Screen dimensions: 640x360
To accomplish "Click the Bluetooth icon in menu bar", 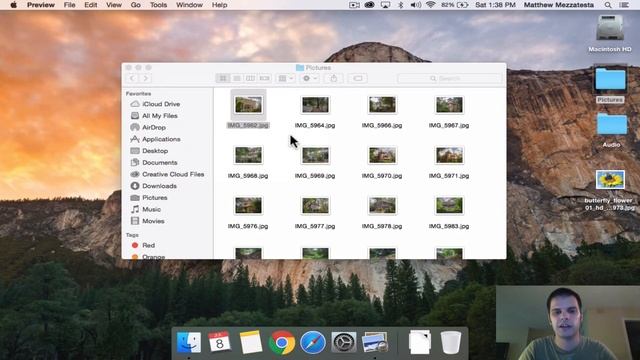I will (400, 5).
